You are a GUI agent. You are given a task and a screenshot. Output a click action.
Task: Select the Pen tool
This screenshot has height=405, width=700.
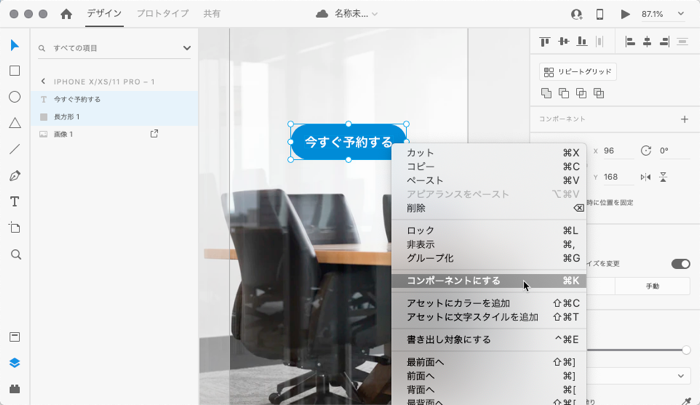point(15,175)
